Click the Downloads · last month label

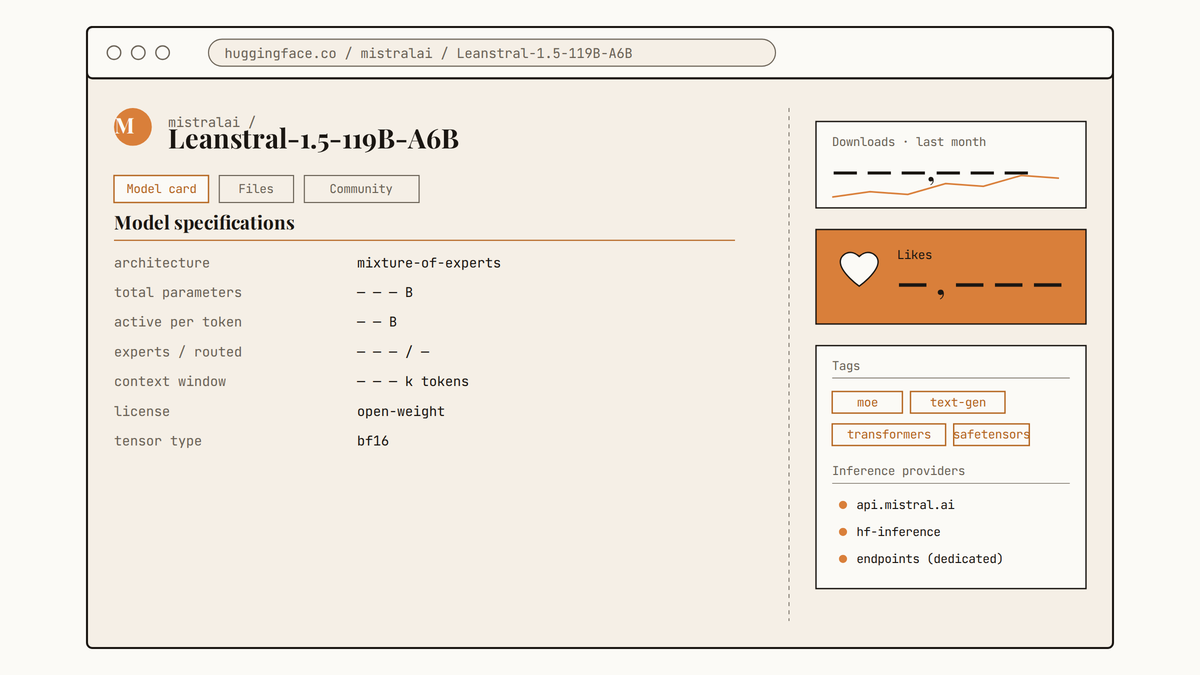pos(909,142)
